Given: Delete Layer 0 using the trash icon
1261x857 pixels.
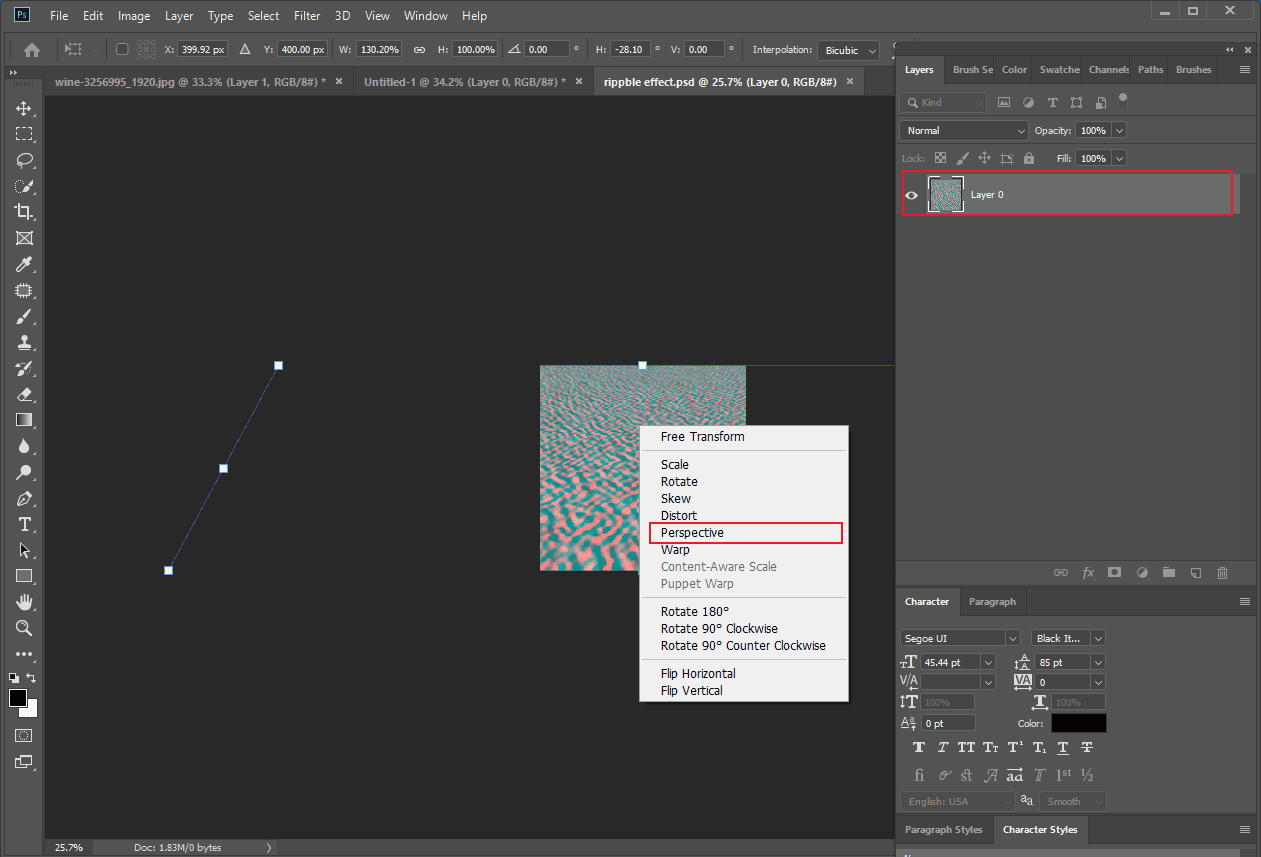Looking at the screenshot, I should pyautogui.click(x=1222, y=572).
